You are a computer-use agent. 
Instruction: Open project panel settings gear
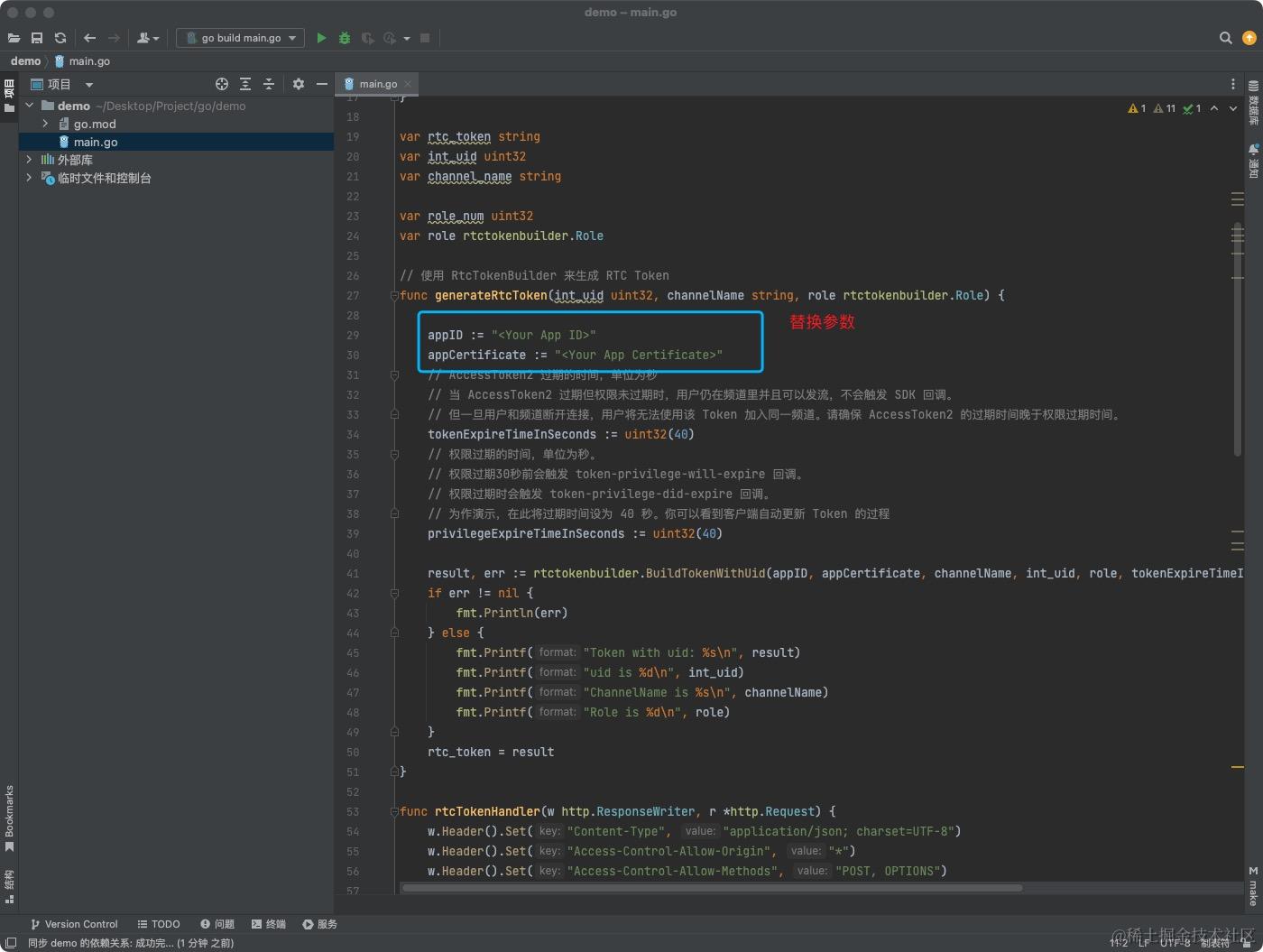coord(299,84)
